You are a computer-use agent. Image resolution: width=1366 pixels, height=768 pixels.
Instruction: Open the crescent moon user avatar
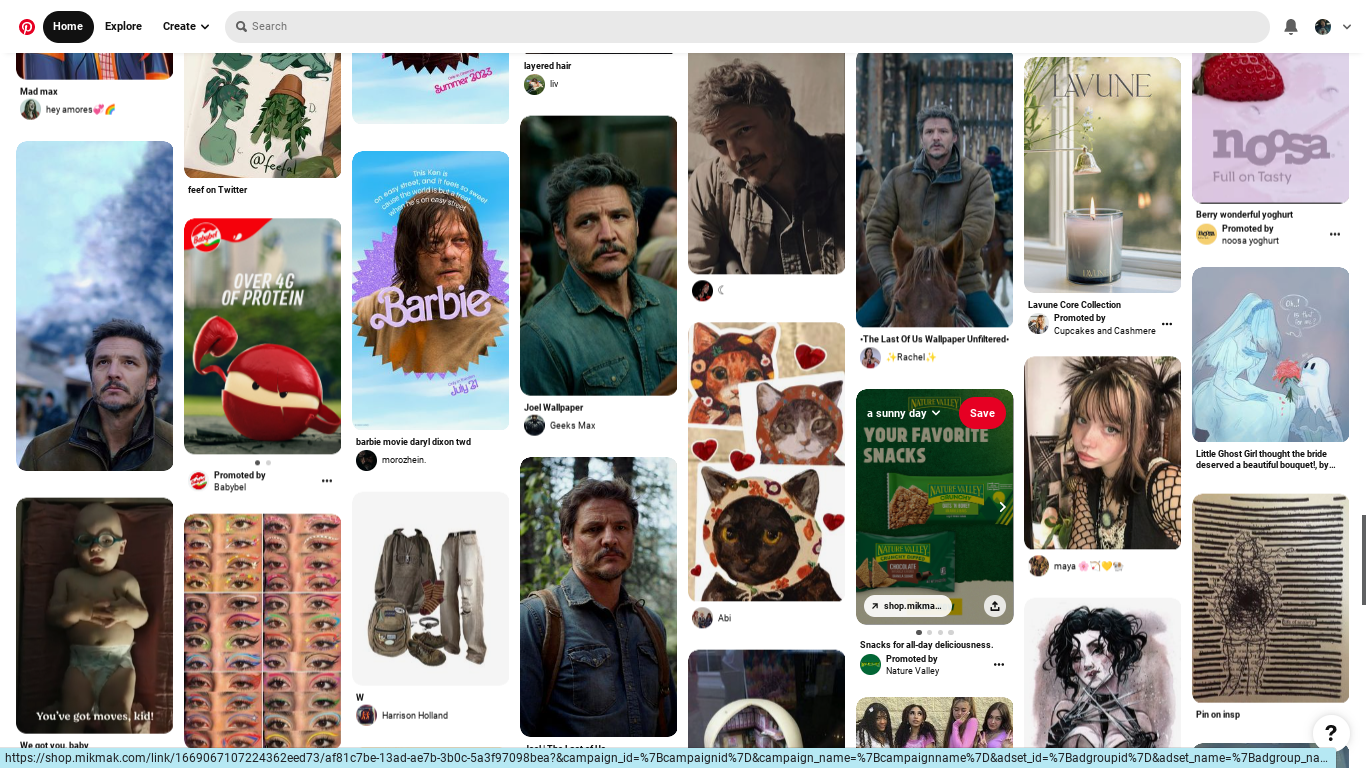click(702, 291)
